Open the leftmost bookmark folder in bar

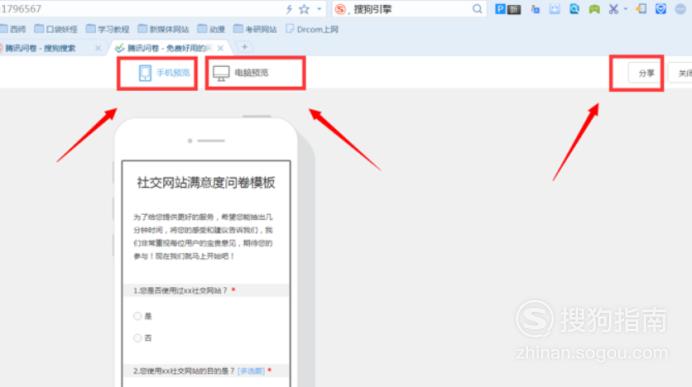[x=13, y=29]
